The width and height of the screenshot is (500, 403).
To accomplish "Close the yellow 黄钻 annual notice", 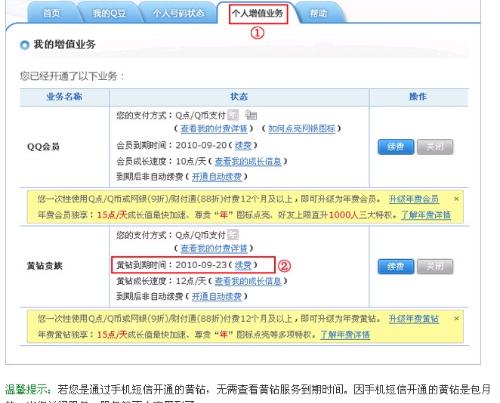I will 457,319.
